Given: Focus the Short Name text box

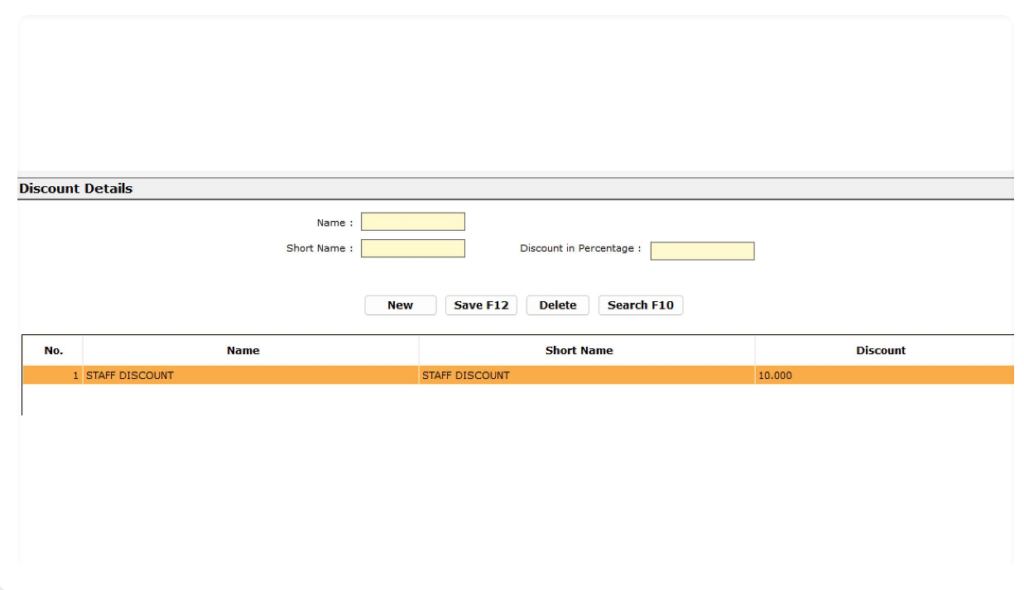Looking at the screenshot, I should pyautogui.click(x=412, y=248).
